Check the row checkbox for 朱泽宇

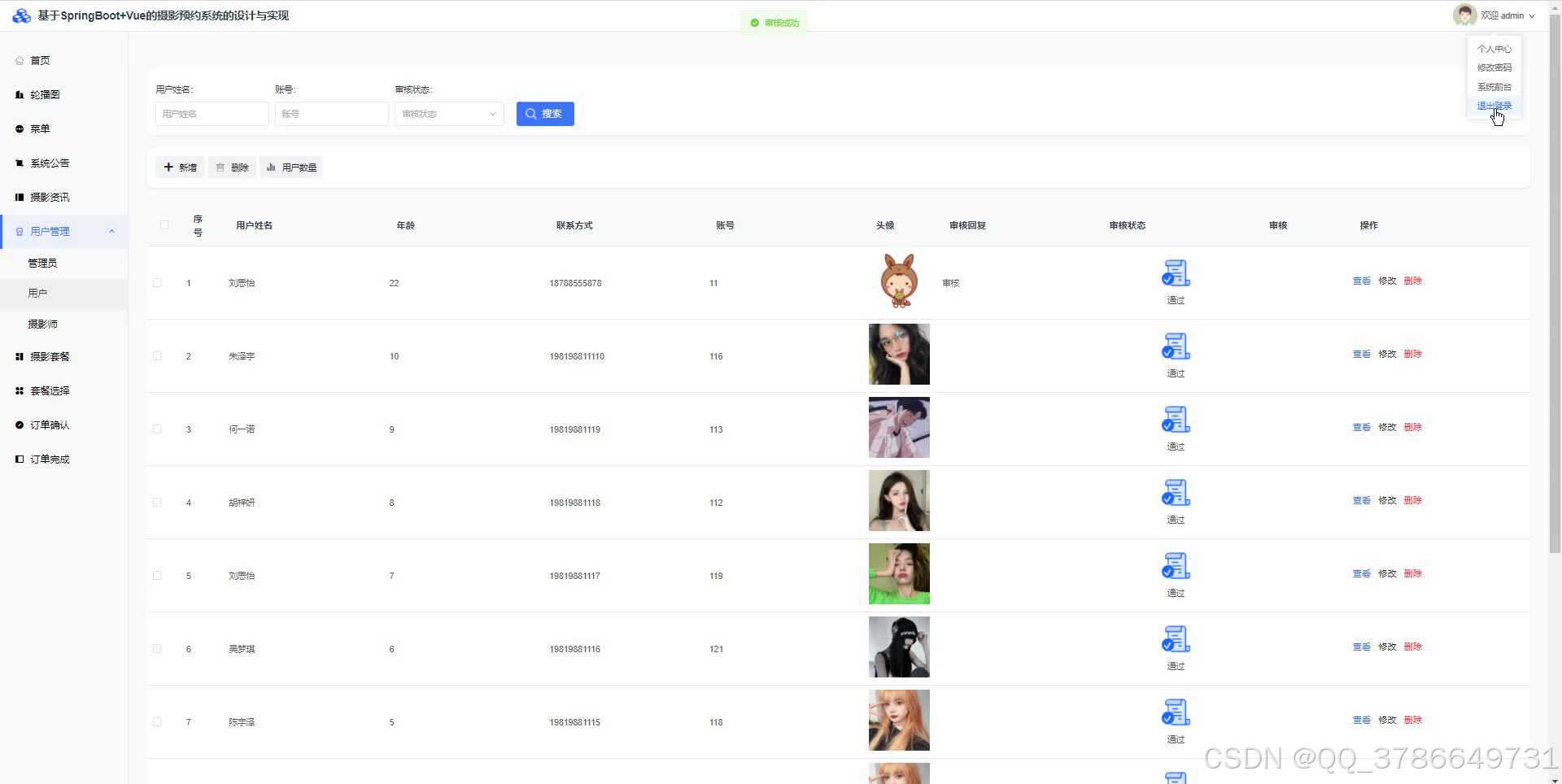point(157,356)
